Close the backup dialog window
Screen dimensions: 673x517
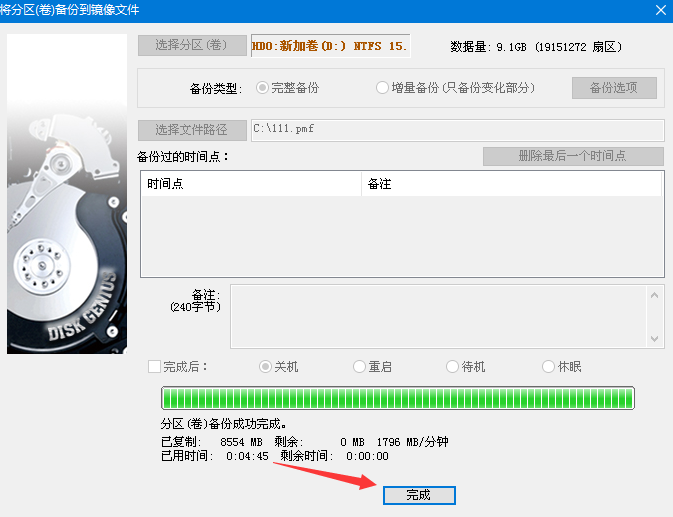point(661,10)
